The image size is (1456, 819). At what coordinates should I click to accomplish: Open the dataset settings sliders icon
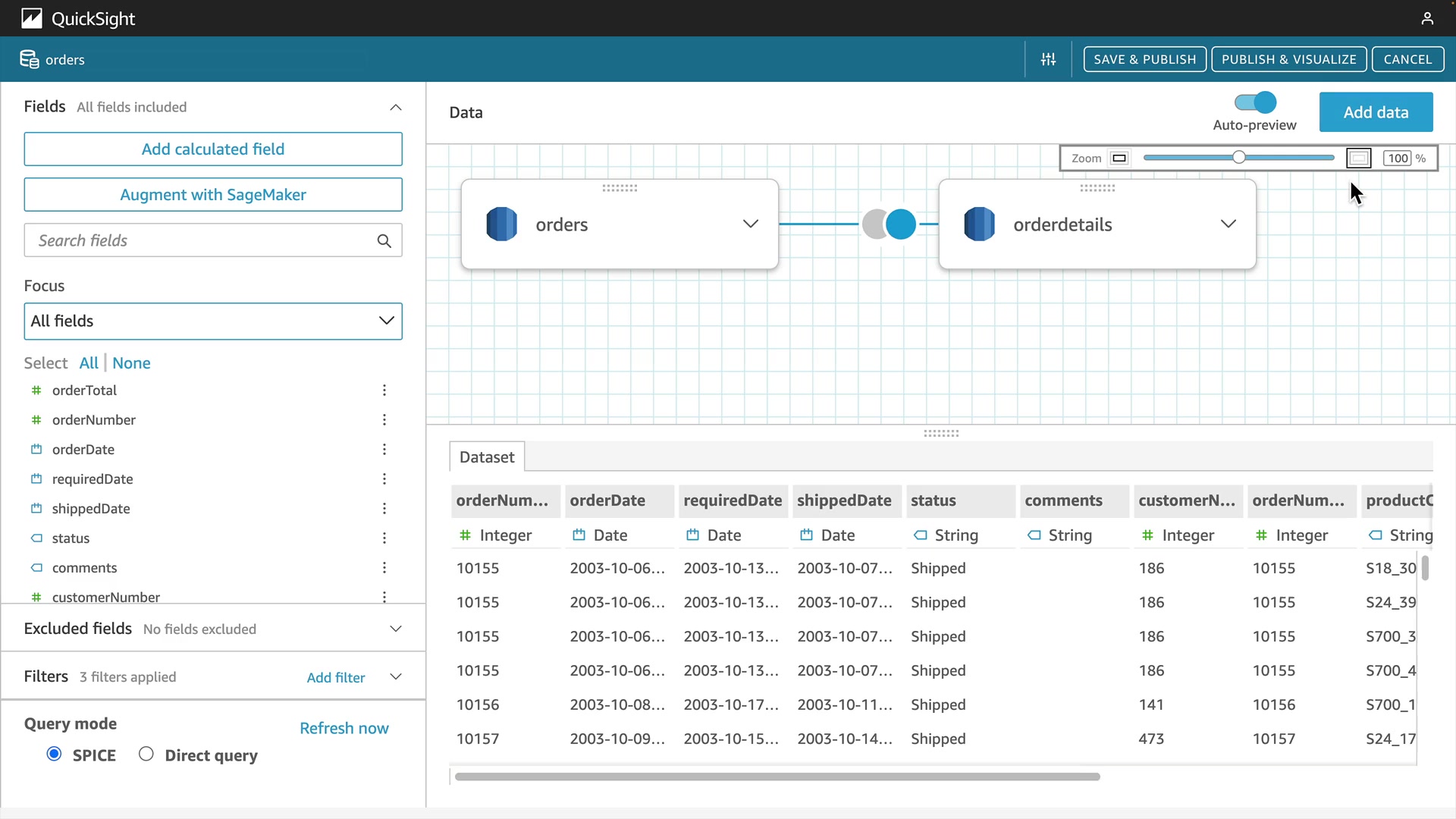pyautogui.click(x=1048, y=59)
